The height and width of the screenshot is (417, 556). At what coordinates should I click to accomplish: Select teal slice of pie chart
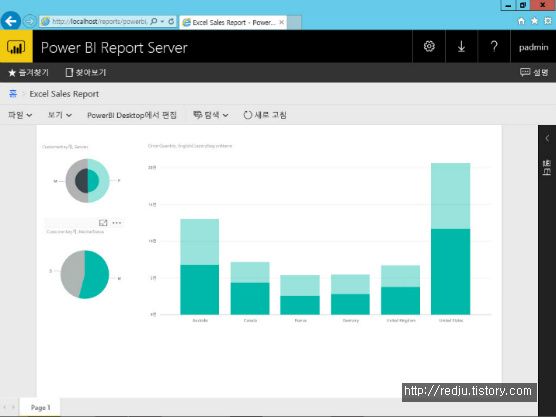[x=96, y=274]
